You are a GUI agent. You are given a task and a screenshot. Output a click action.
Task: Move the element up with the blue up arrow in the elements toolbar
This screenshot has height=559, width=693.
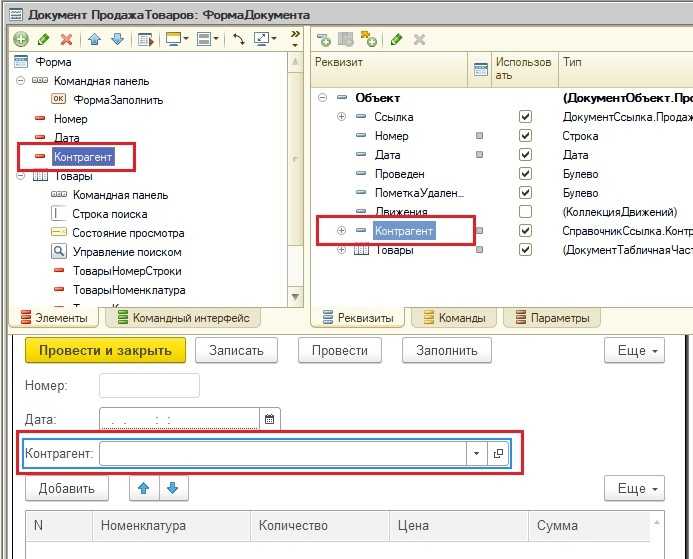95,39
